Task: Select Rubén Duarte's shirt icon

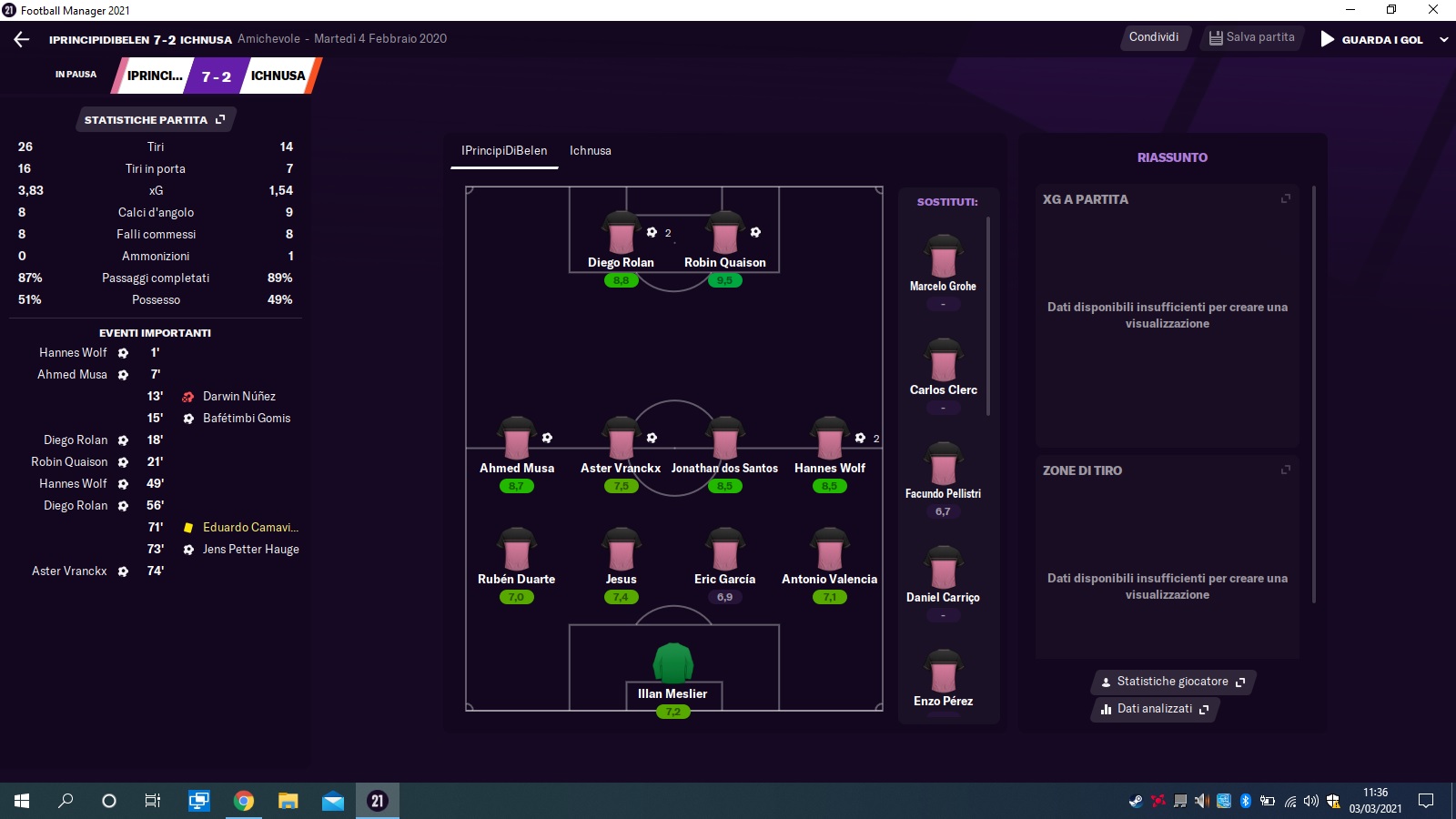Action: 517,550
